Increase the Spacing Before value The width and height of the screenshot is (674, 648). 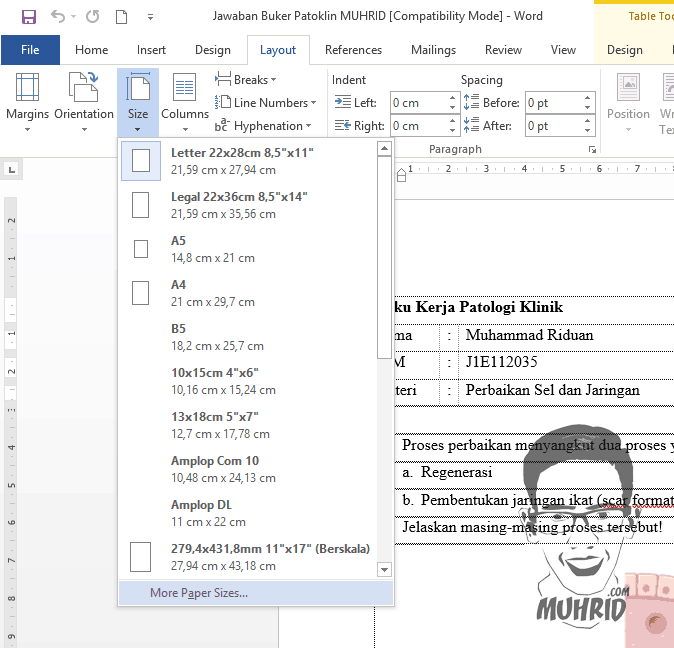pos(588,98)
